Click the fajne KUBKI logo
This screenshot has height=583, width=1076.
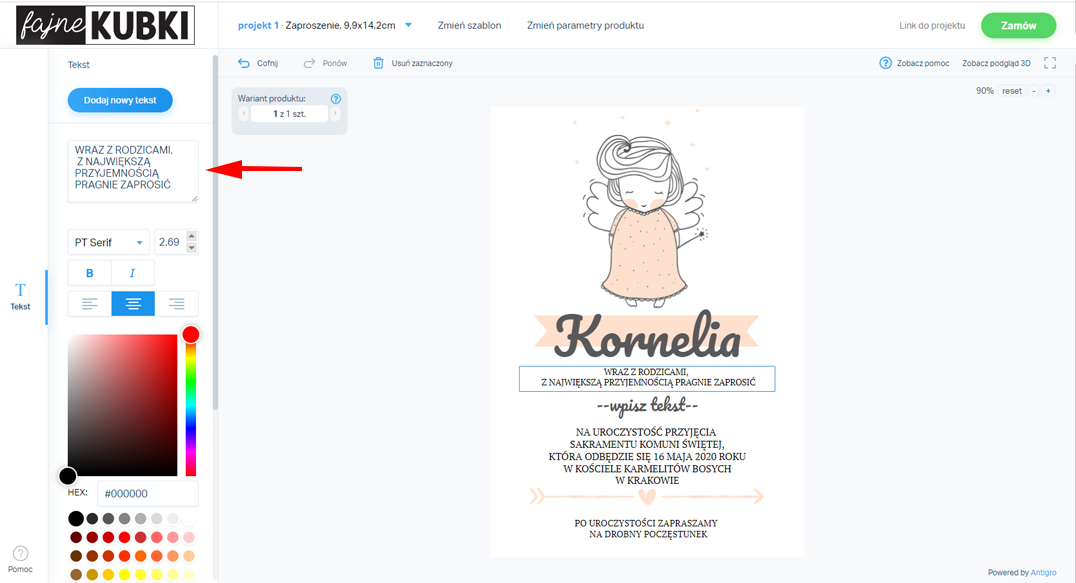106,25
